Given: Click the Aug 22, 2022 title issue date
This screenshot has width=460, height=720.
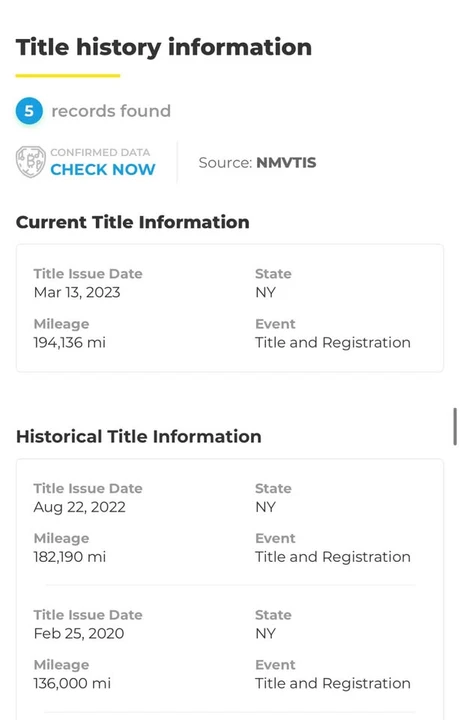Looking at the screenshot, I should pyautogui.click(x=79, y=507).
